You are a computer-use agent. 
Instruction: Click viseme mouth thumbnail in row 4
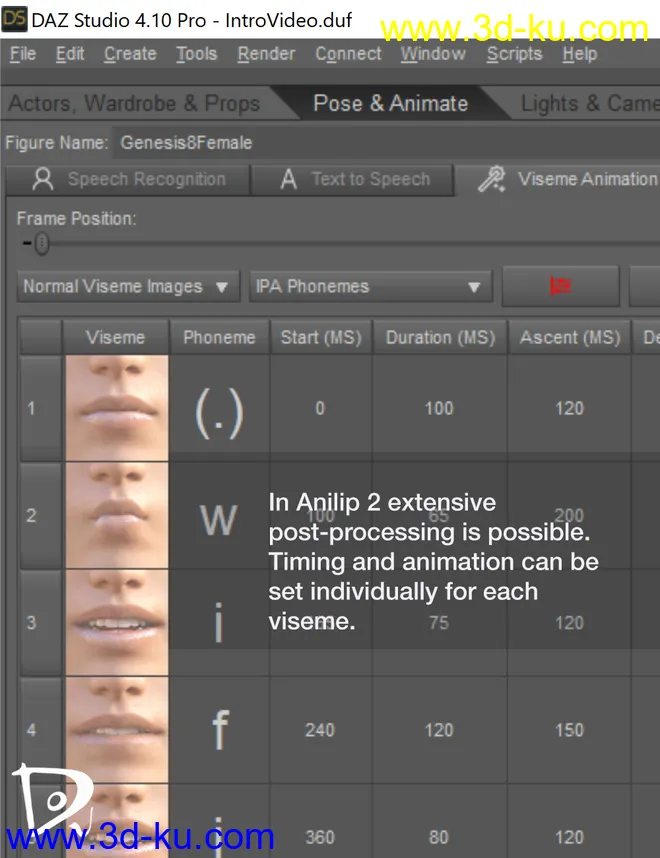[117, 730]
